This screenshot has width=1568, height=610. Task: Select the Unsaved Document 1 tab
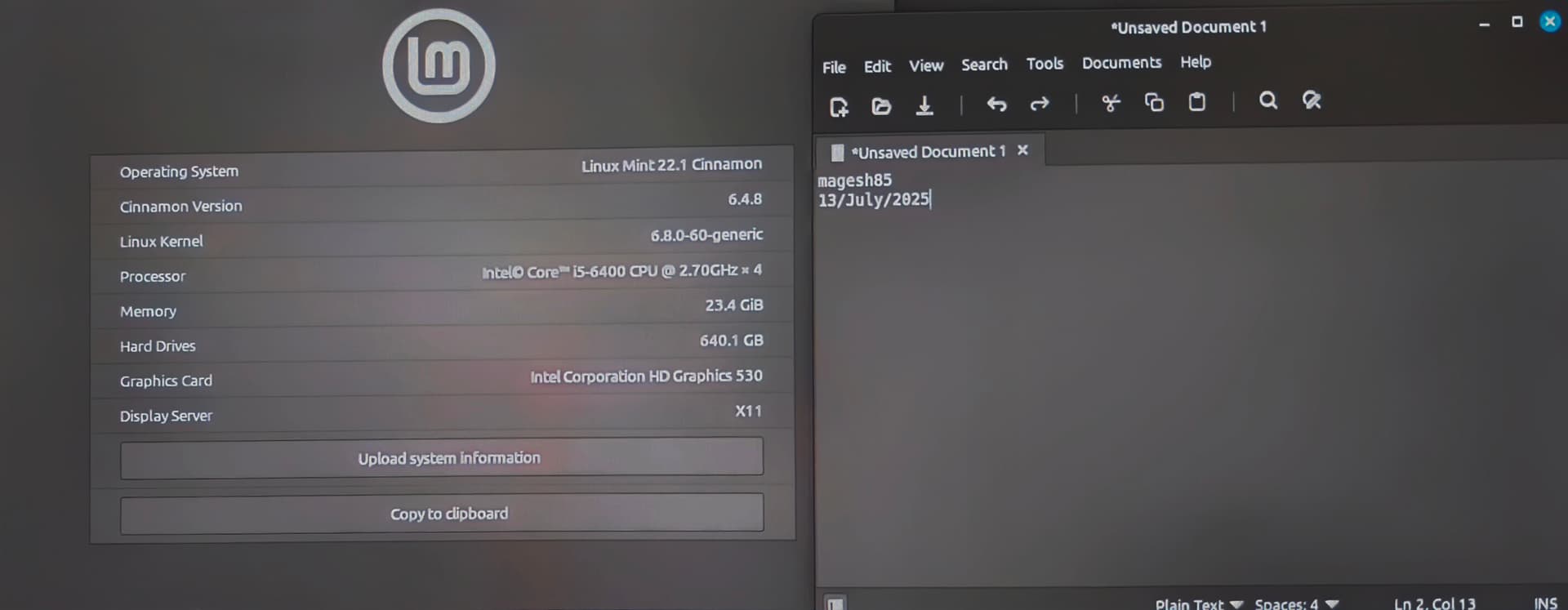click(928, 152)
